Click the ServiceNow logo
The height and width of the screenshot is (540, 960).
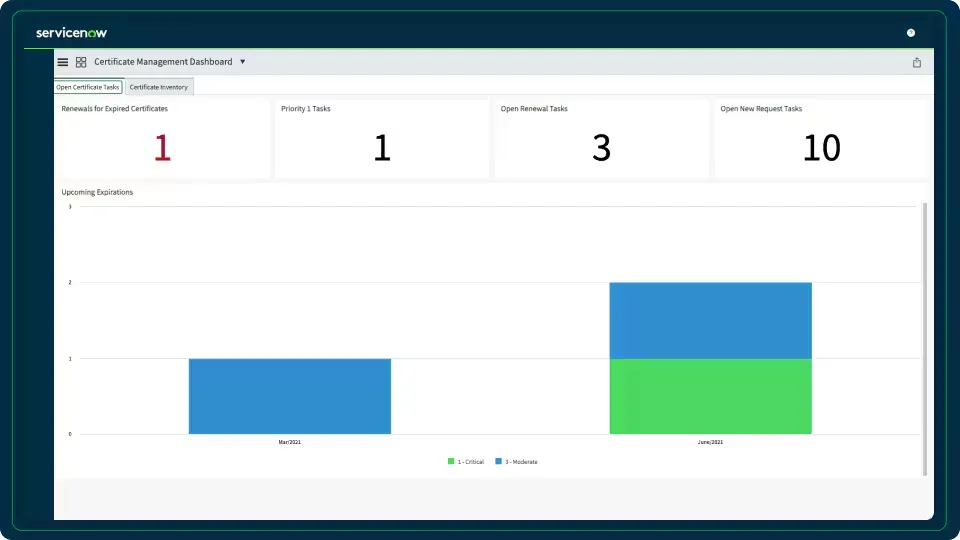(71, 33)
